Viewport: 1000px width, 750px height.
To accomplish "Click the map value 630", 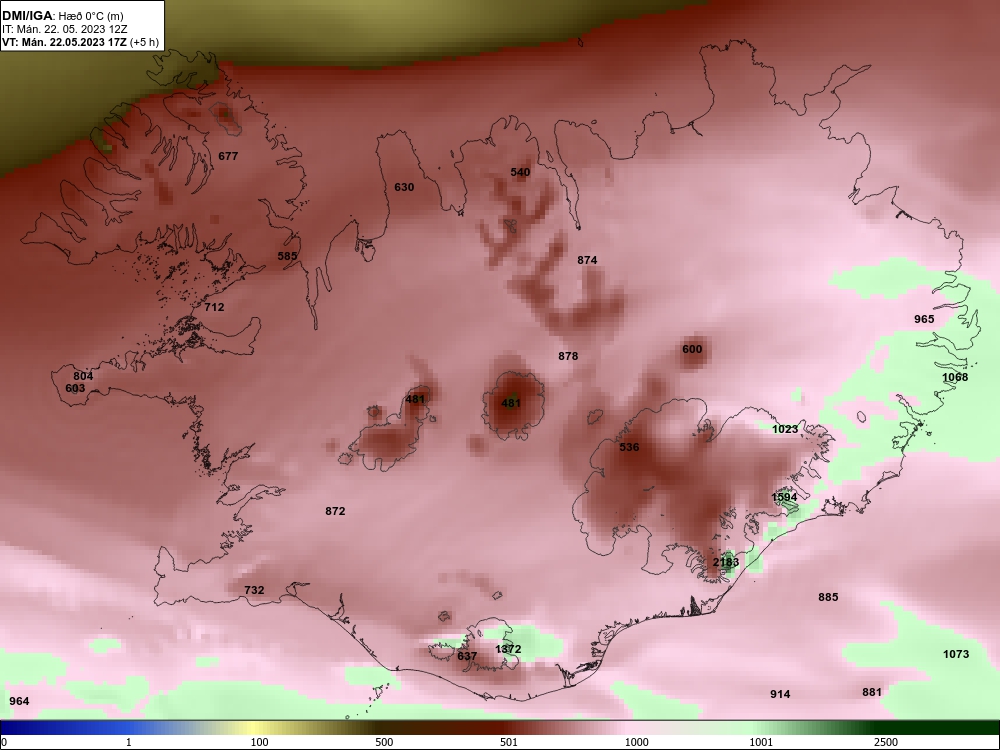I will coord(404,187).
